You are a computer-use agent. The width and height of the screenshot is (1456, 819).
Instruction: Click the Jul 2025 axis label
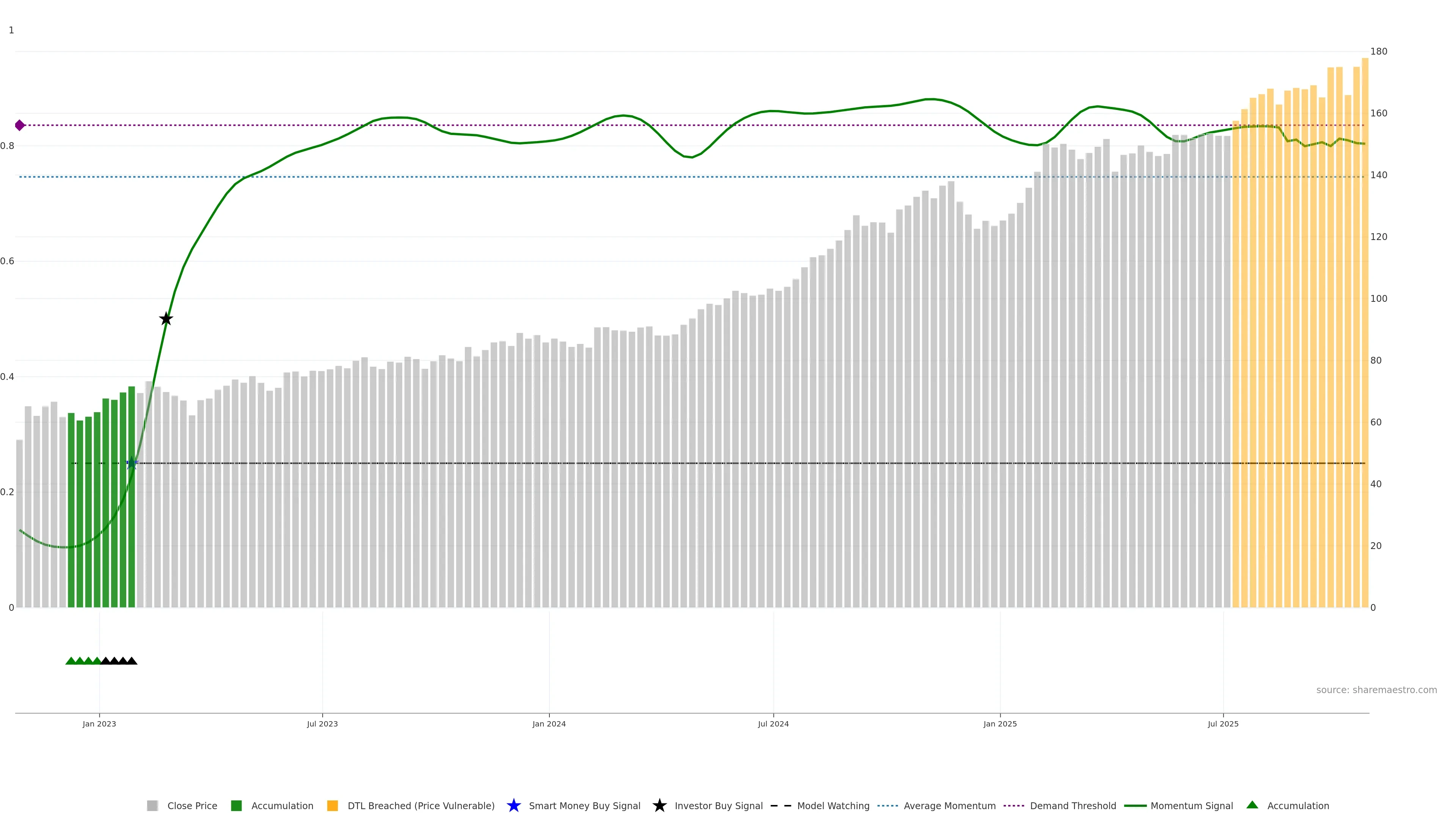pyautogui.click(x=1222, y=724)
